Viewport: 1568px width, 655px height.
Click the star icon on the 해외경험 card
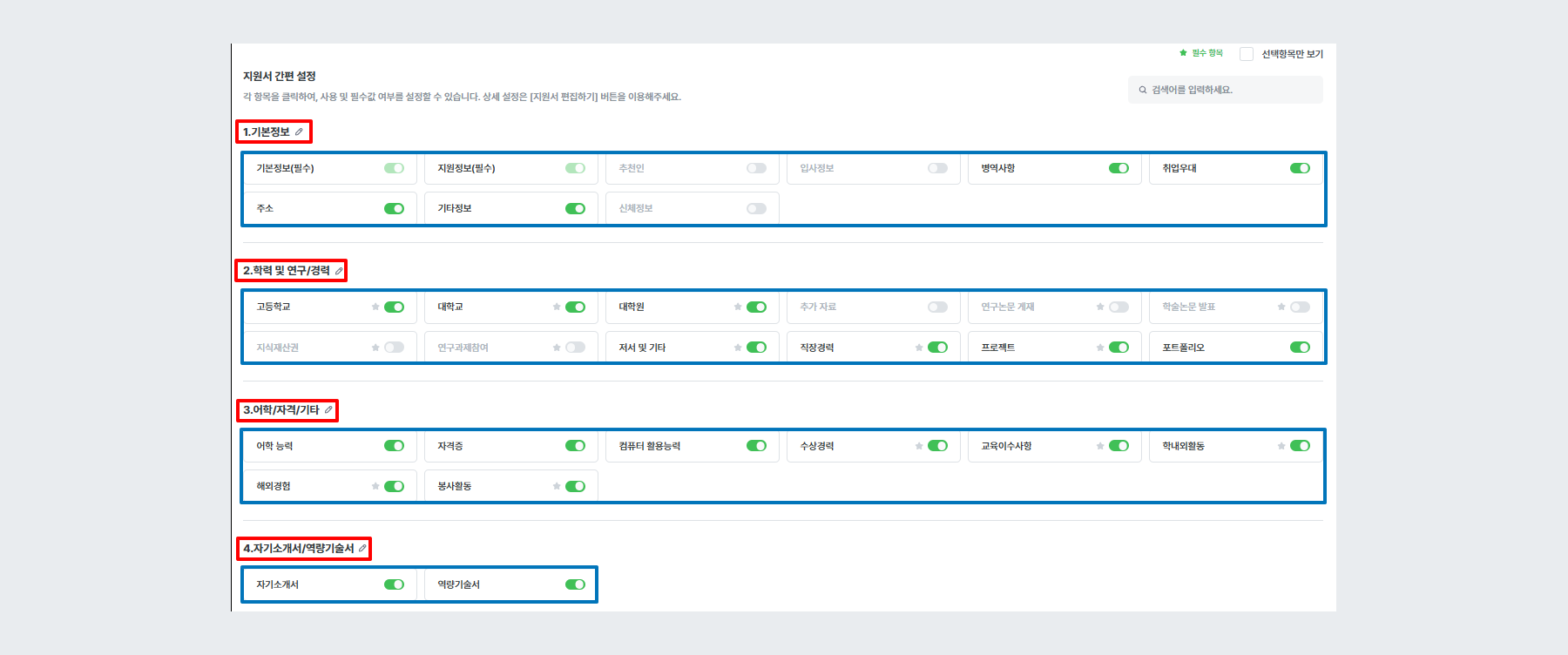(x=375, y=486)
